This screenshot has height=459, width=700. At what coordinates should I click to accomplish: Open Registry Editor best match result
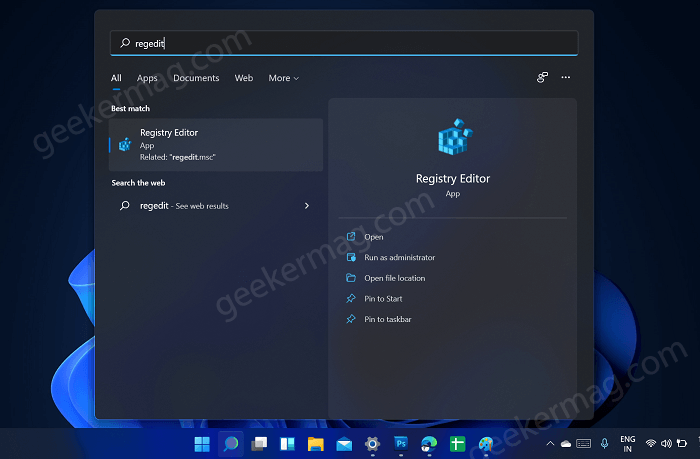[216, 145]
